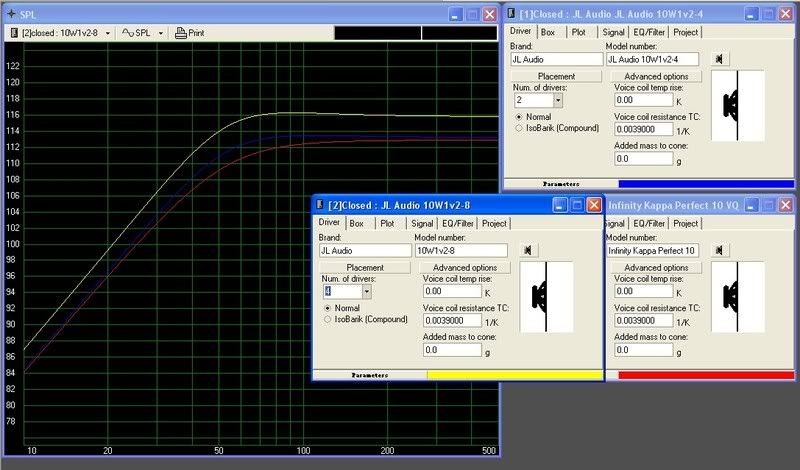The width and height of the screenshot is (800, 470).
Task: Click Voice coil resistance TC field in [2]Closed
Action: coord(452,320)
